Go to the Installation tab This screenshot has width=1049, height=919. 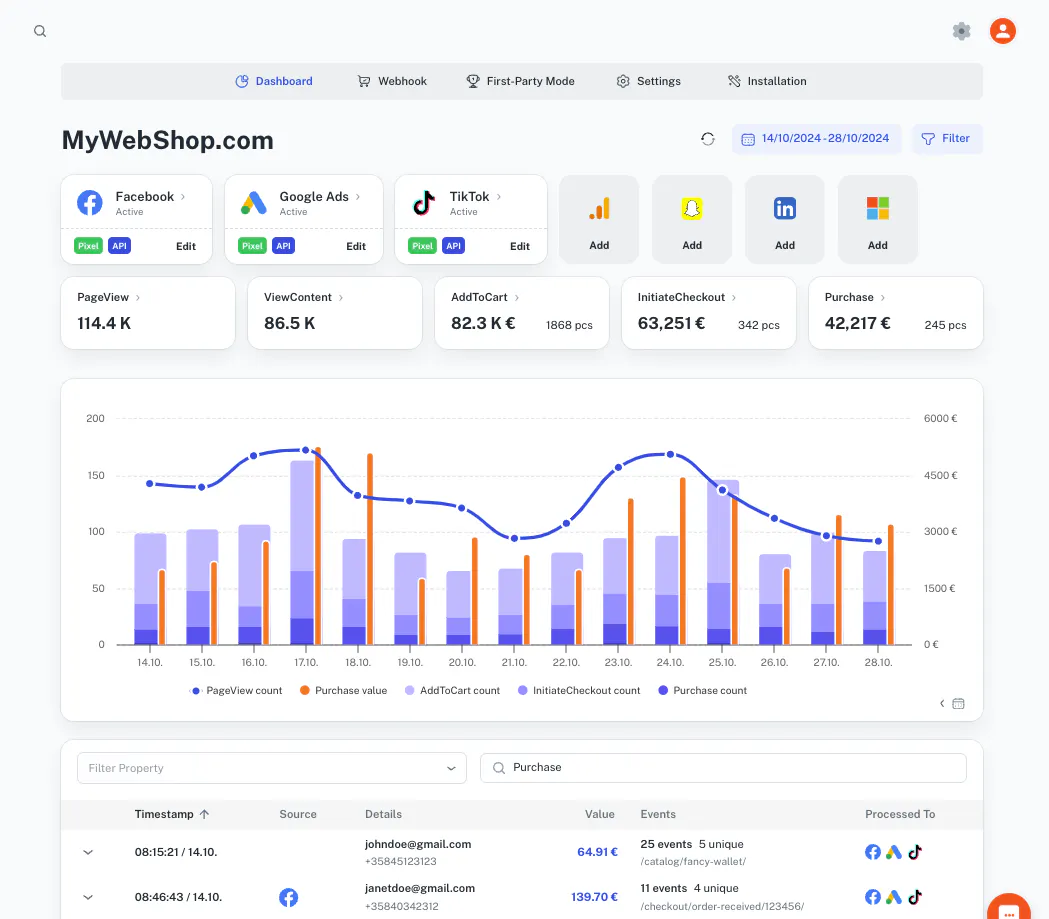pyautogui.click(x=767, y=81)
